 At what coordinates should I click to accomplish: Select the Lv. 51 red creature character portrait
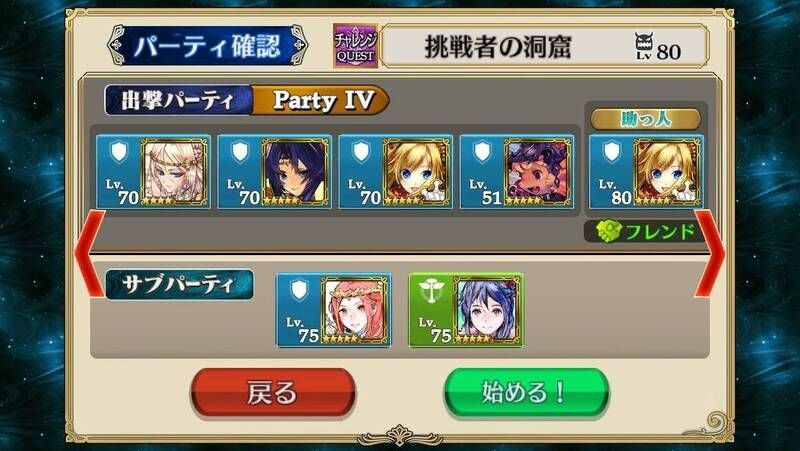tap(538, 171)
